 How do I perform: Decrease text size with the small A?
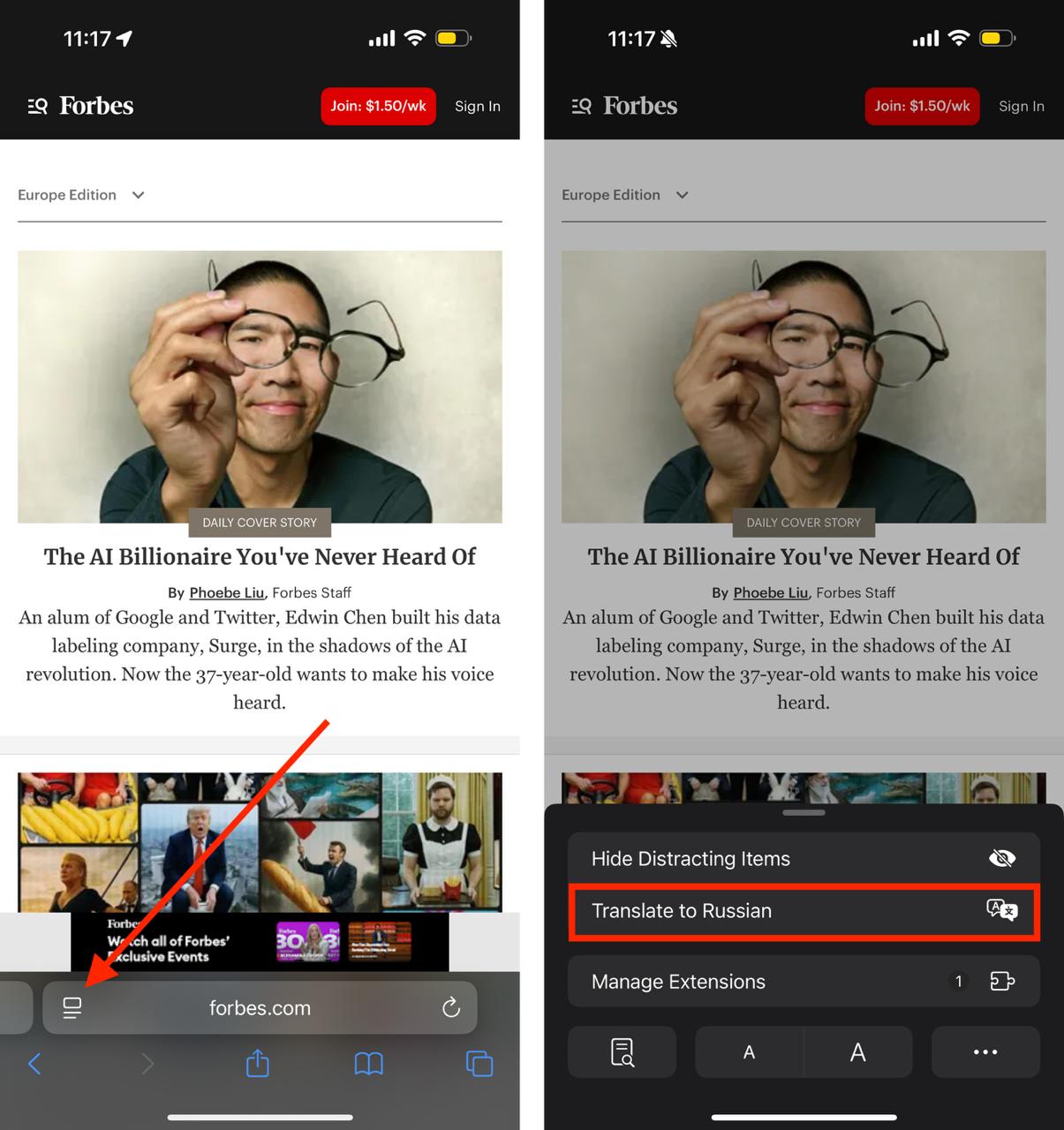coord(749,1052)
